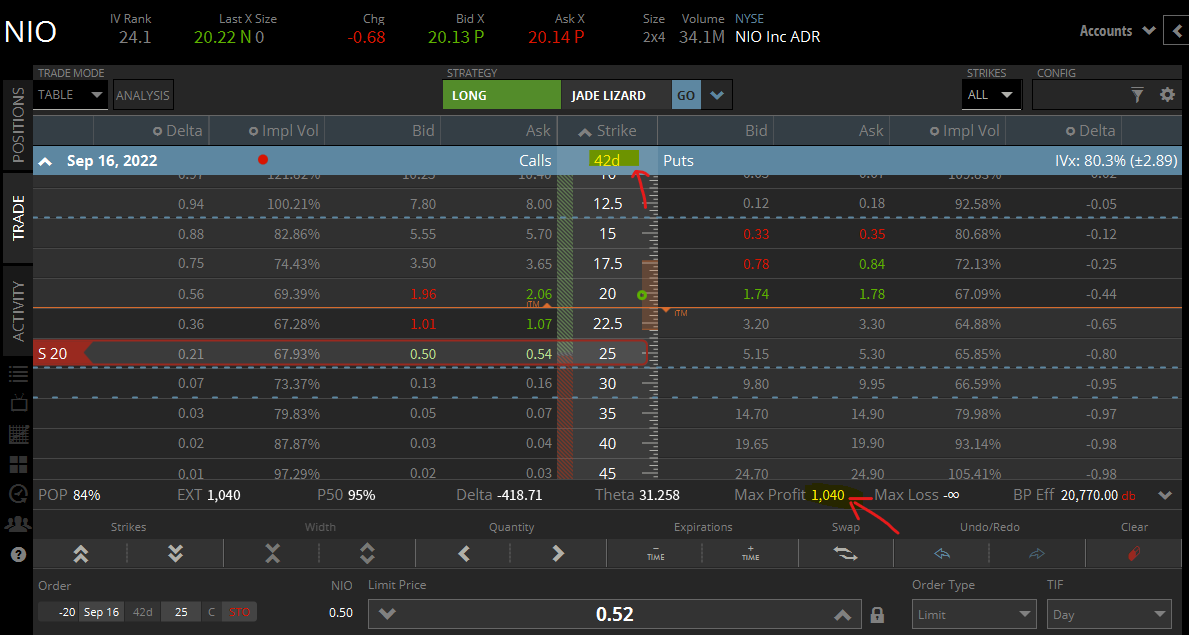Viewport: 1189px width, 635px height.
Task: Toggle the LONG strategy direction
Action: point(501,96)
